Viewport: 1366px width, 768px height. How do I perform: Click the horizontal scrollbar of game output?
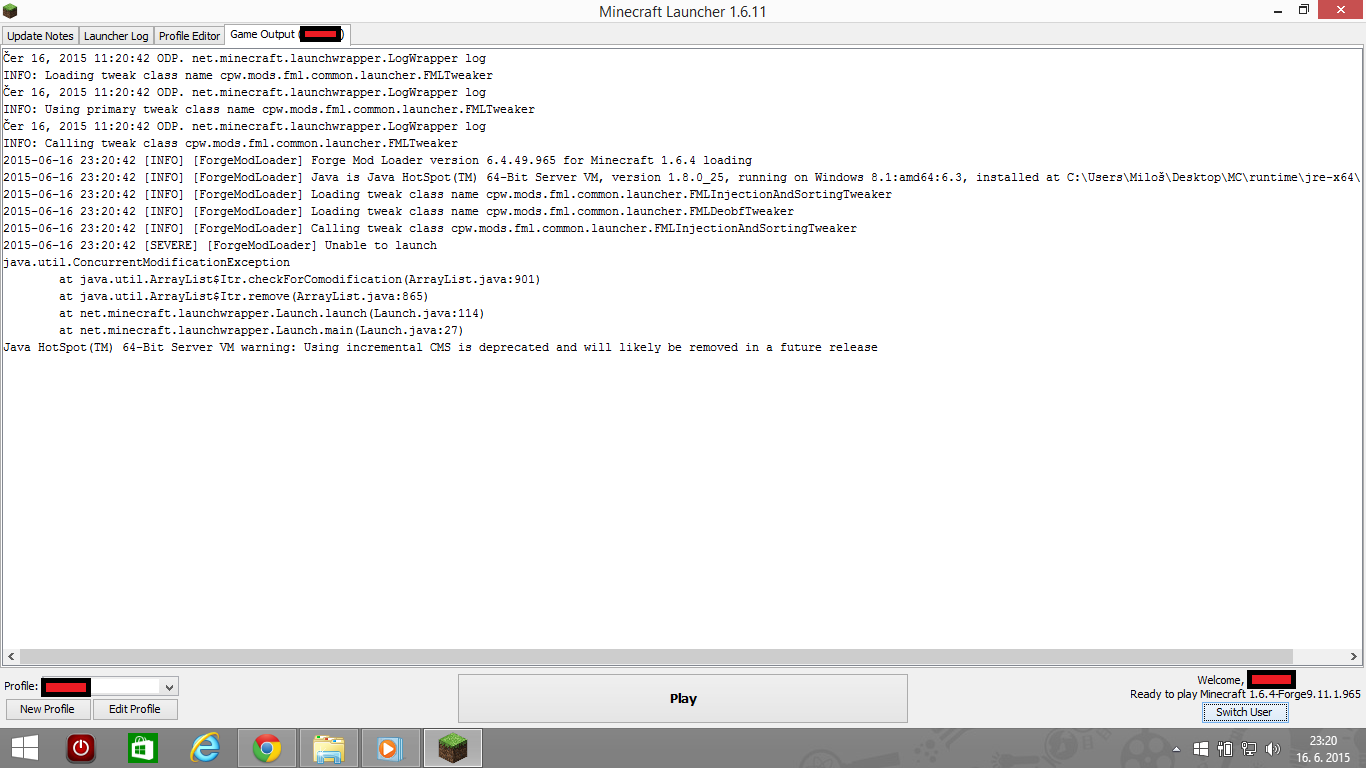[x=600, y=657]
